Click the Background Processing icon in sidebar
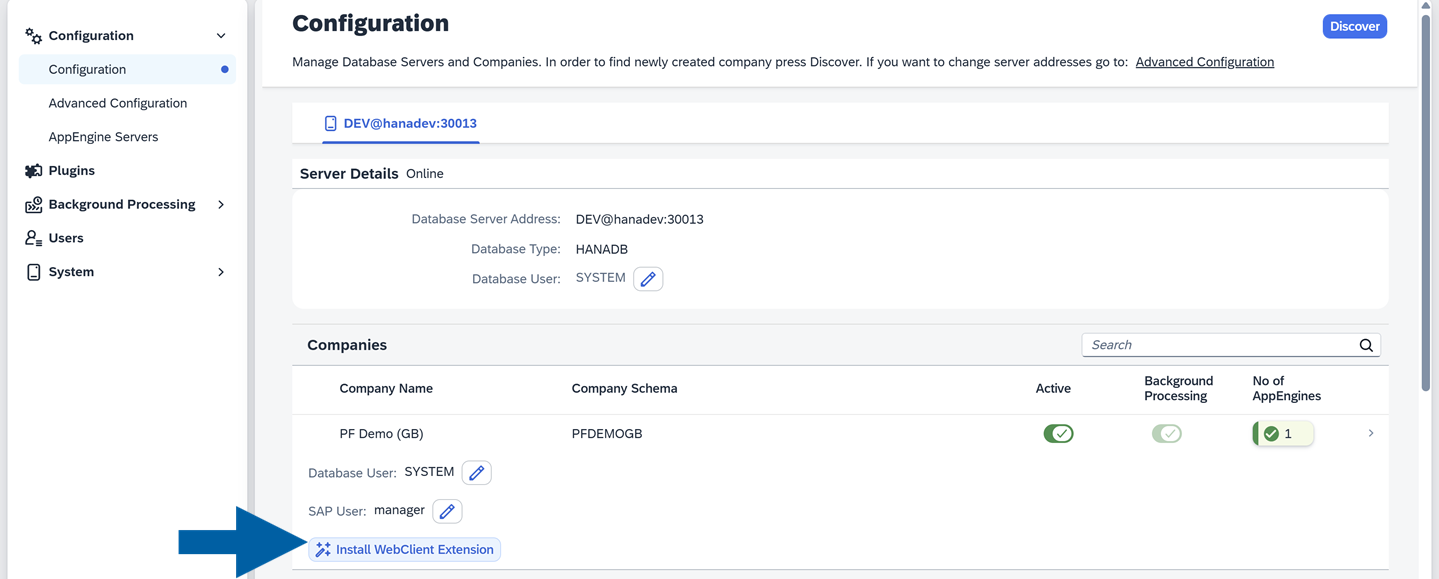Screen dimensions: 1439x579 coord(33,205)
